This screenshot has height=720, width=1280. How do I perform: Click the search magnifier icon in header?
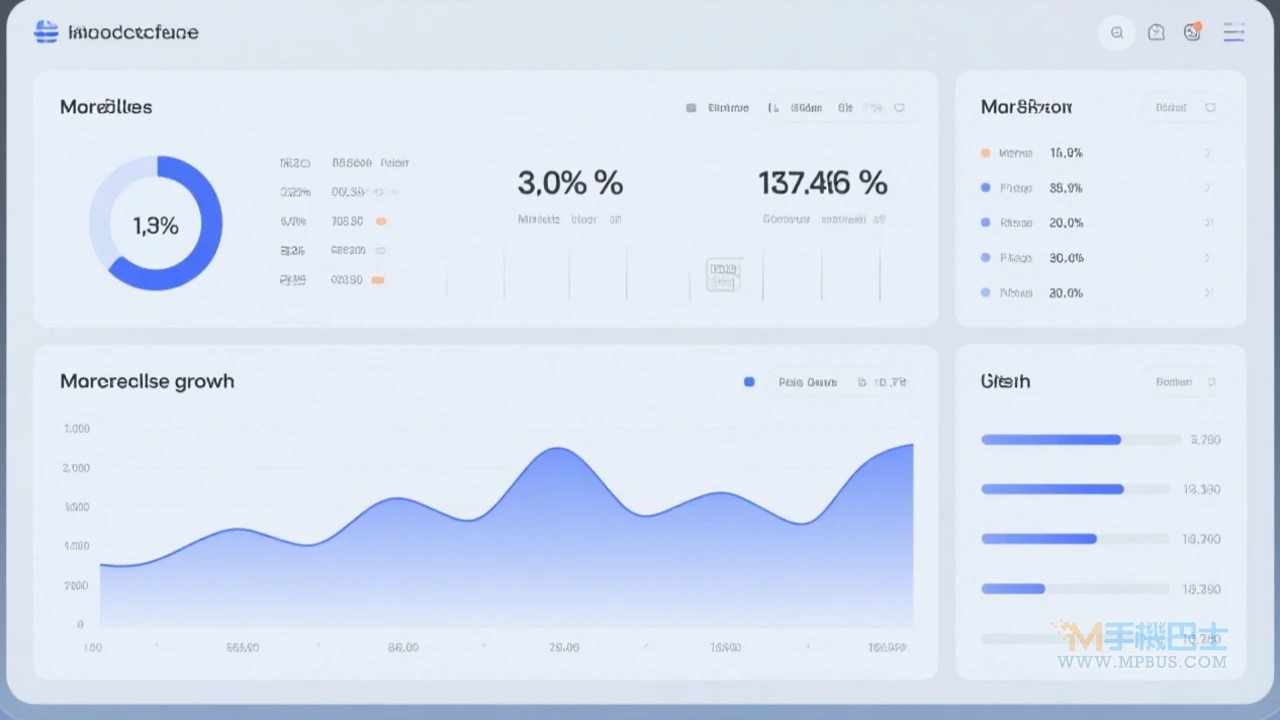pos(1117,33)
